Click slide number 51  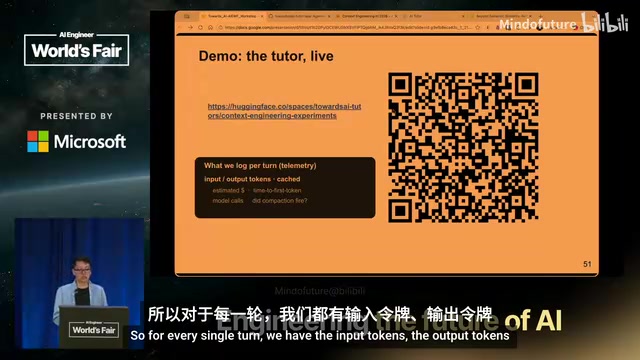tap(587, 264)
